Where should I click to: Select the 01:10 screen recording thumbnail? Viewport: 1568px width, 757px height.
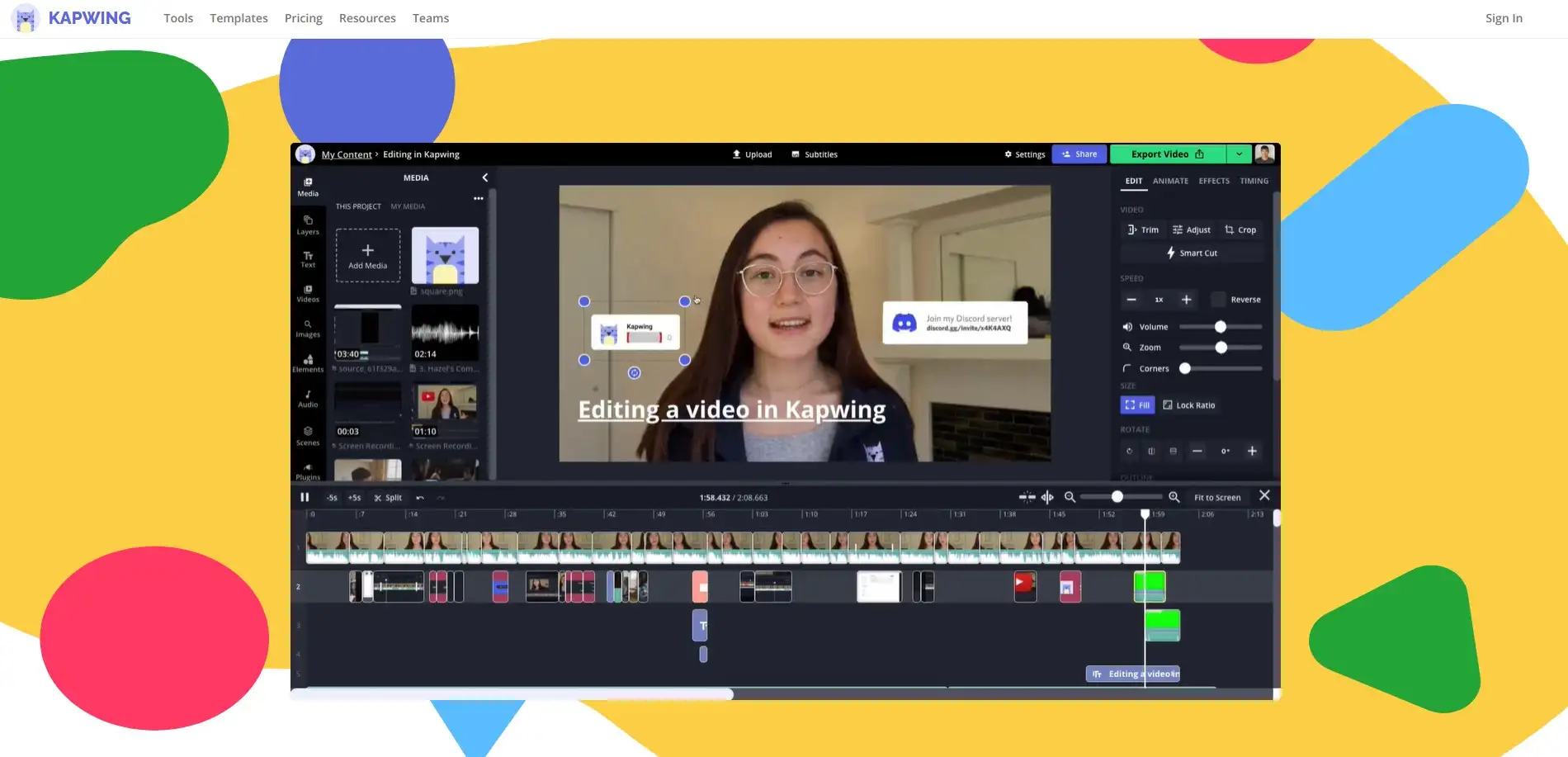pos(445,410)
